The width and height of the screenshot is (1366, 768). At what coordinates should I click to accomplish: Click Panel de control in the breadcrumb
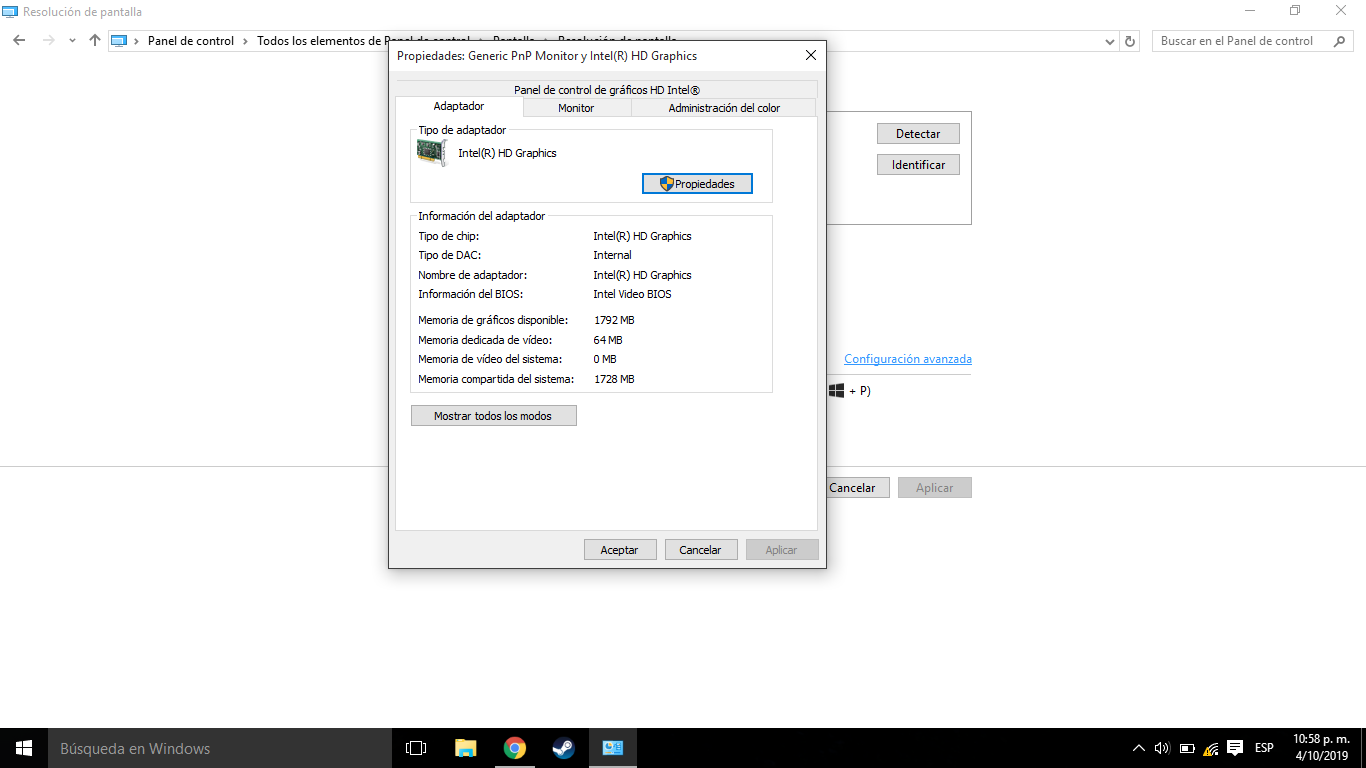click(191, 41)
